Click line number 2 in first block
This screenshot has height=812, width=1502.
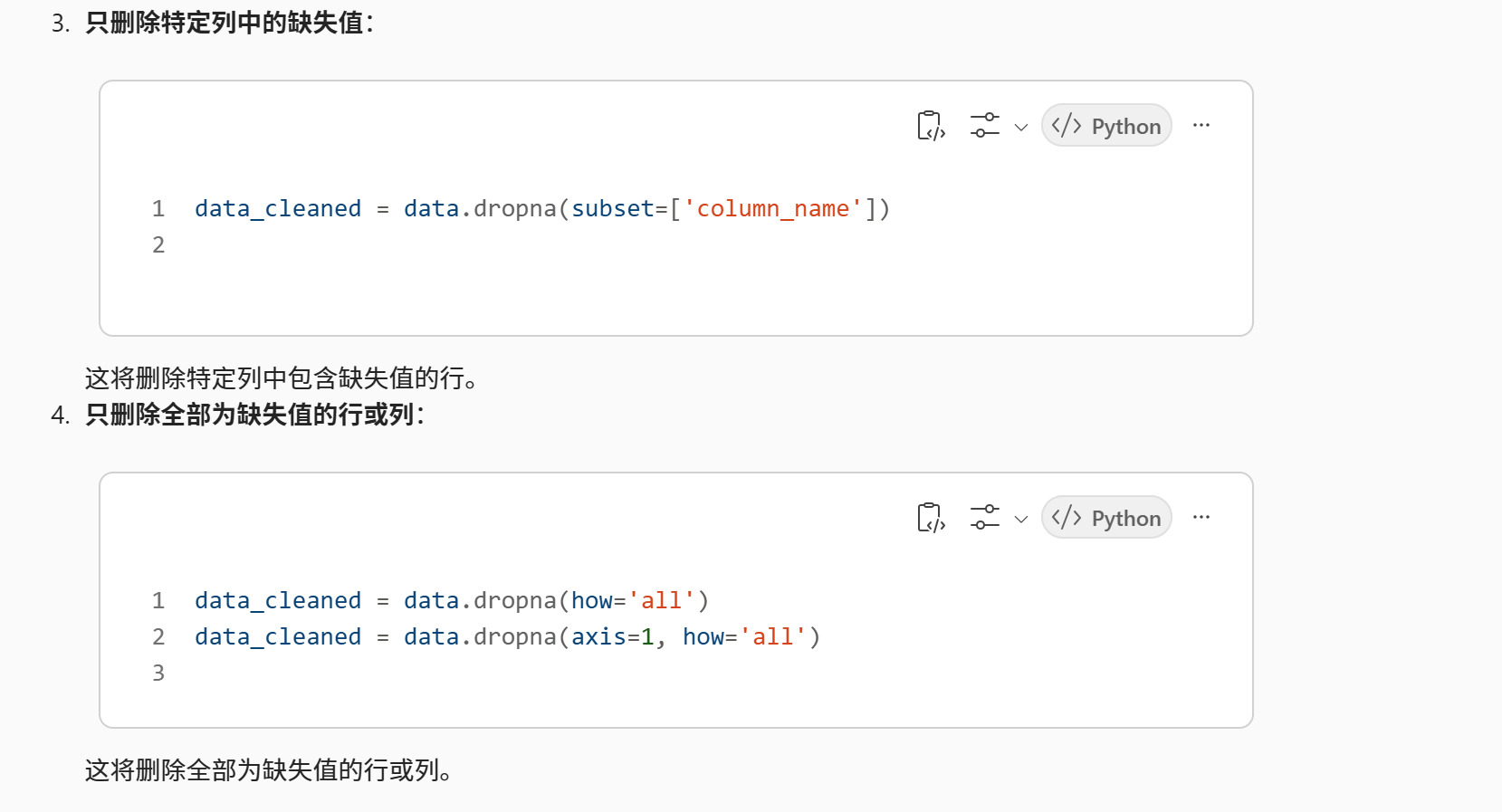point(158,245)
